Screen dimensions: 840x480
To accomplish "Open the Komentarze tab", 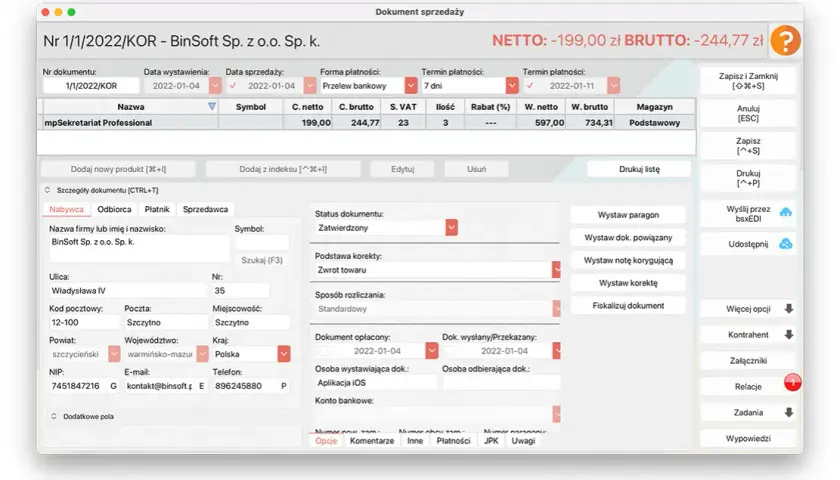I will [x=372, y=441].
